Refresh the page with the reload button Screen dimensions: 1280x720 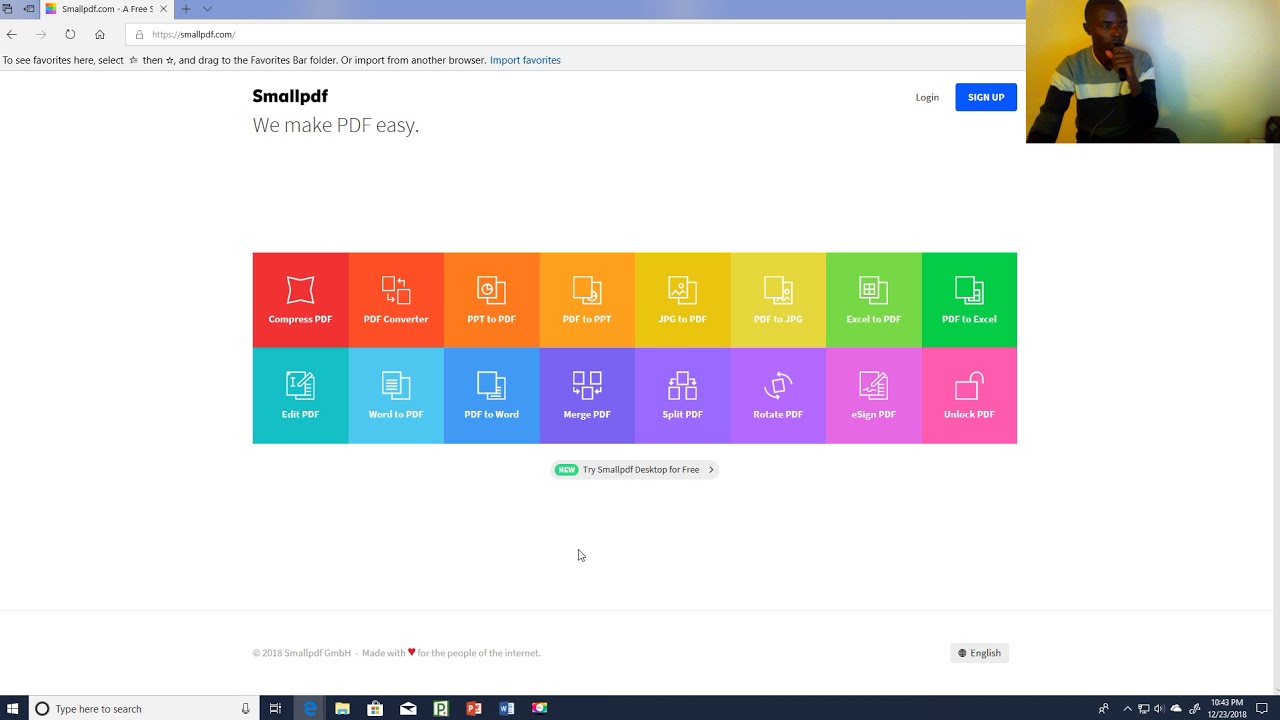(70, 34)
